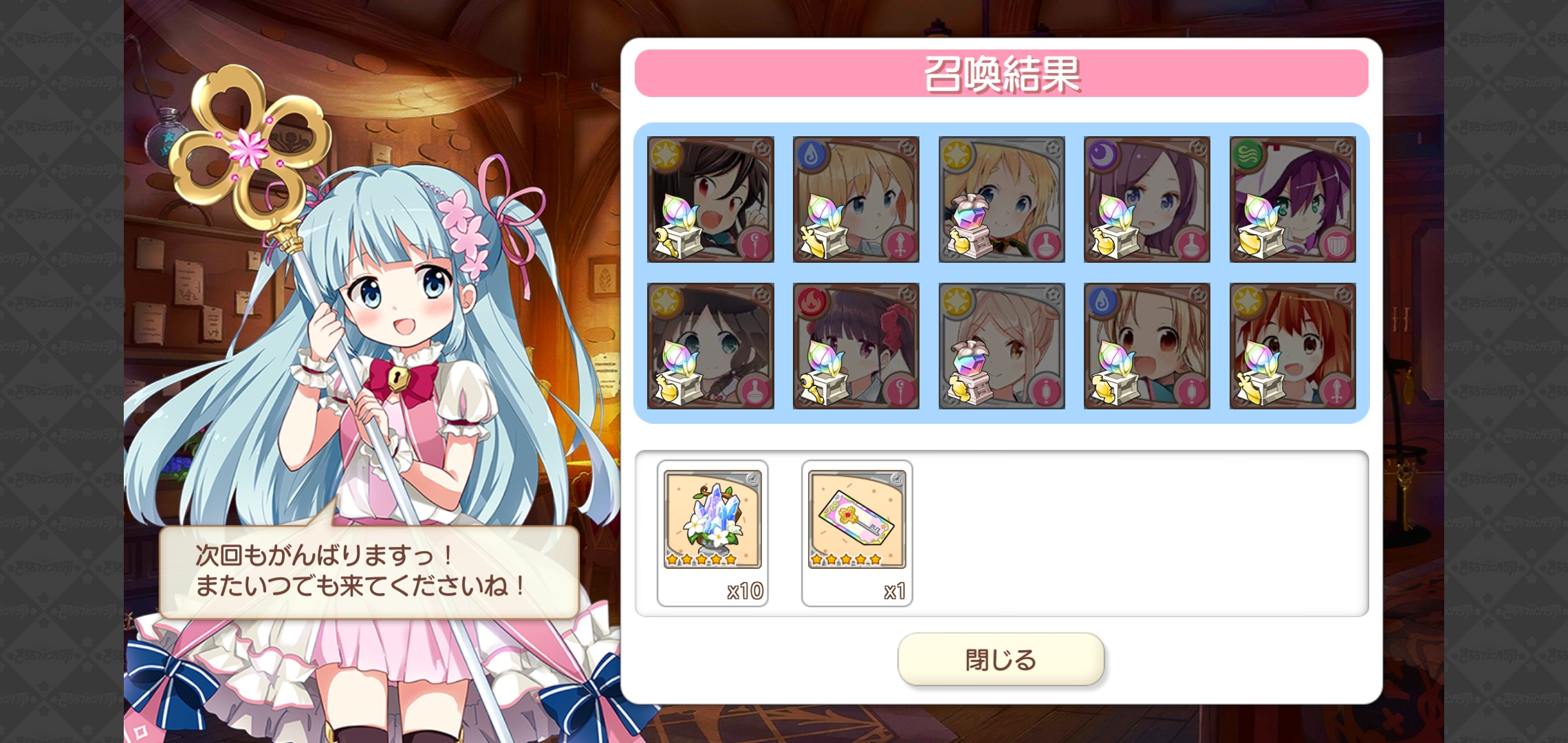Tap the blue-haired girl's face
Image resolution: width=1568 pixels, height=743 pixels.
point(402,296)
